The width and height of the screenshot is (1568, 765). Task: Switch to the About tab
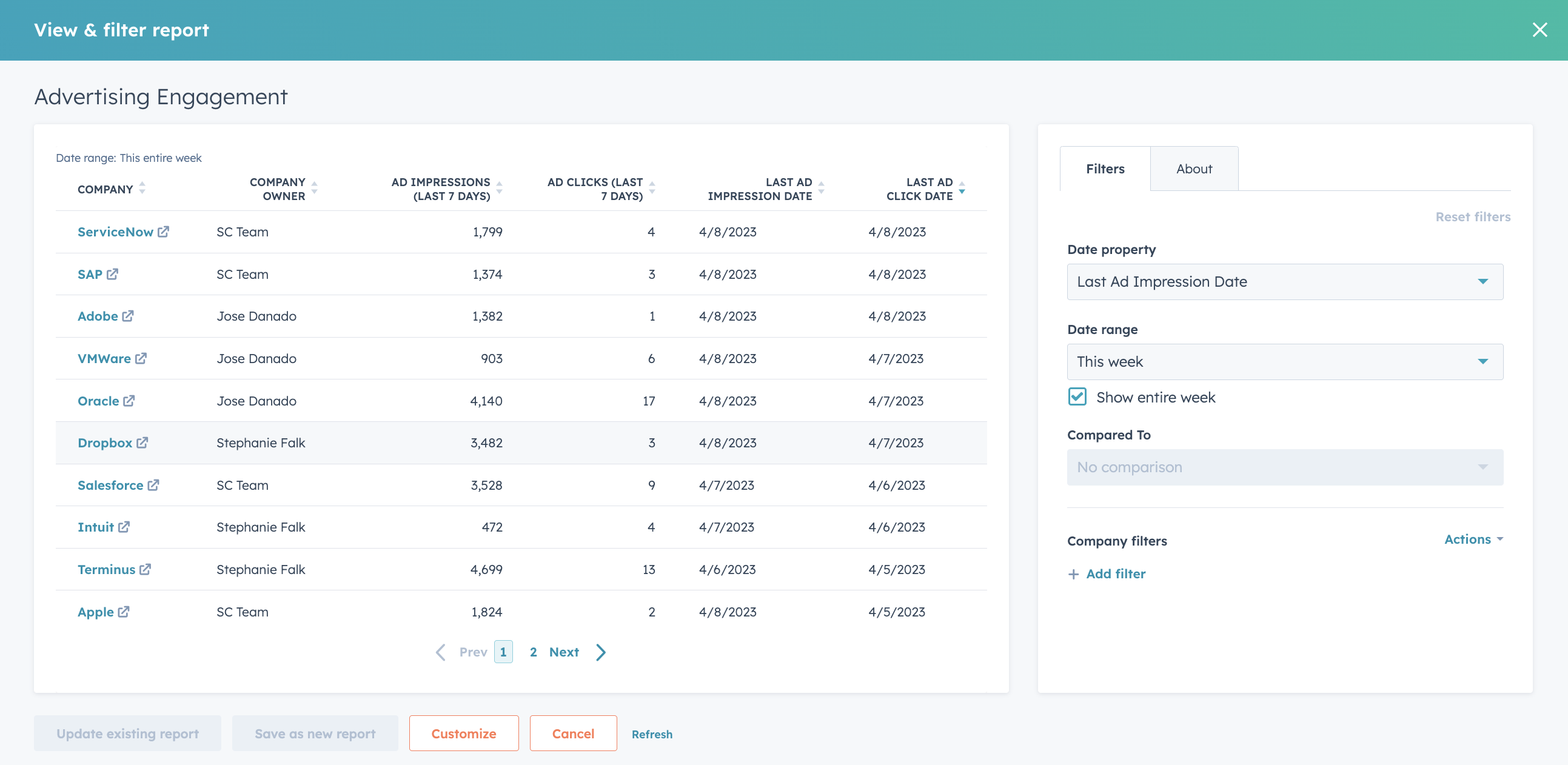tap(1194, 169)
